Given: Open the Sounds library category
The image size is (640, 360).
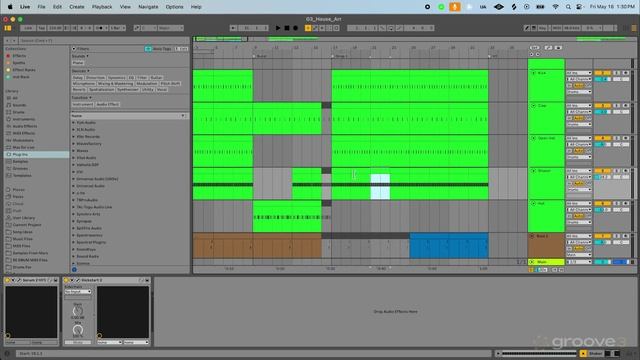Looking at the screenshot, I should click(19, 105).
